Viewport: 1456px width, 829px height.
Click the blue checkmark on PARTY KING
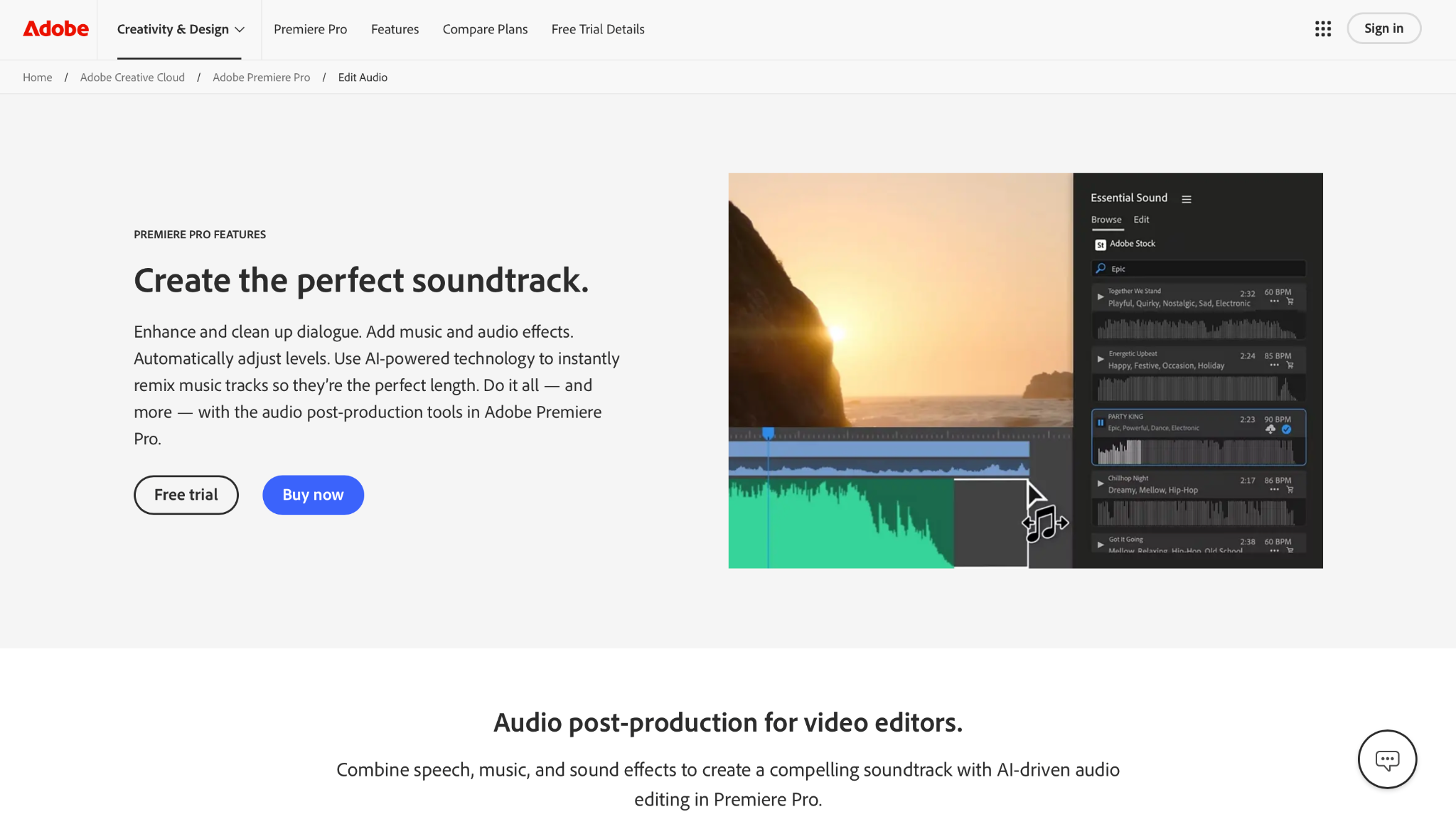(1286, 429)
